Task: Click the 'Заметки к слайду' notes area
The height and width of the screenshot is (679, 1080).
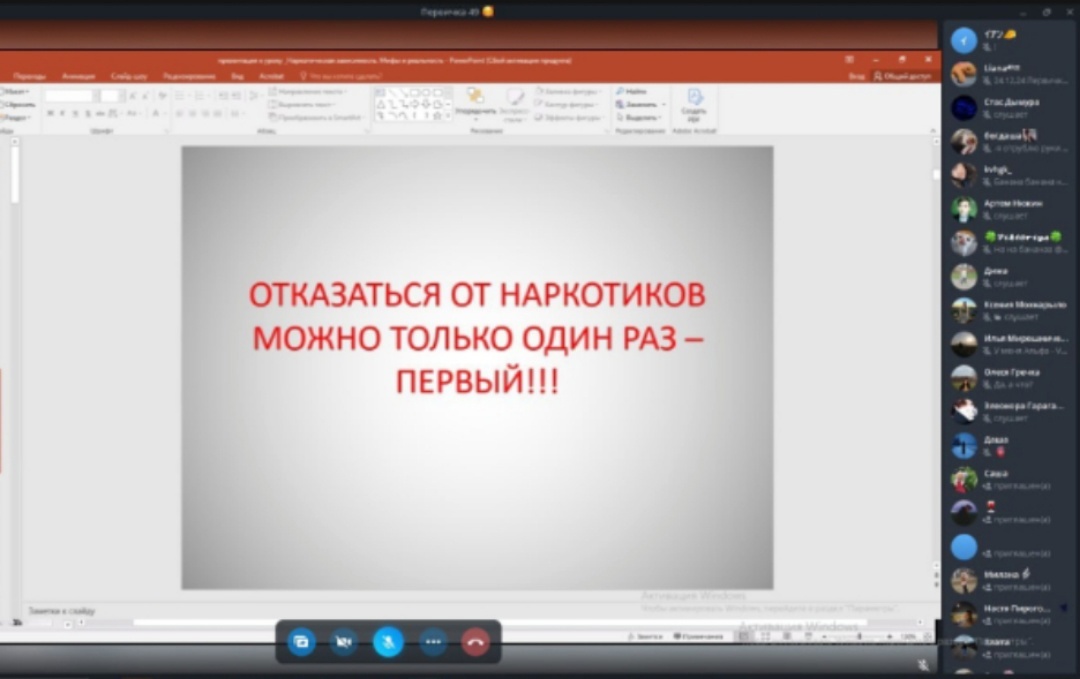Action: point(62,610)
